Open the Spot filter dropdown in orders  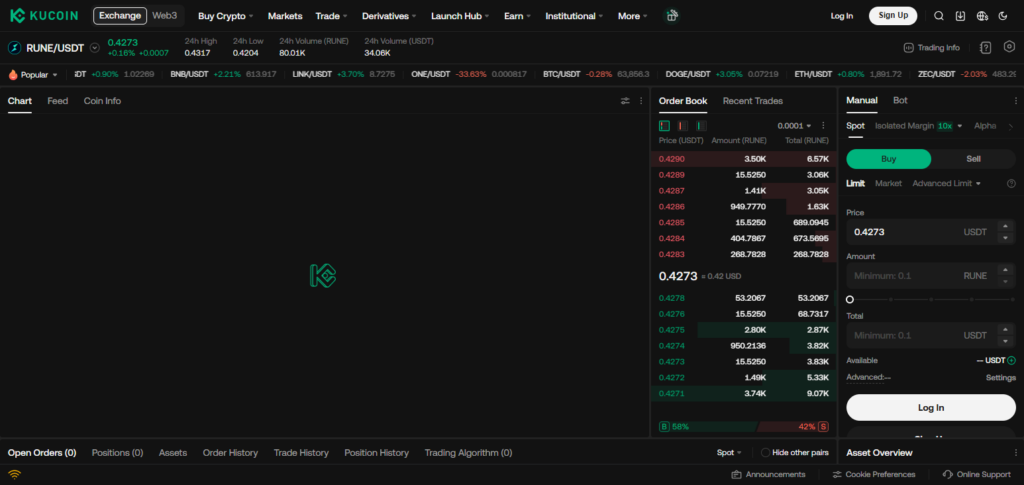(729, 452)
